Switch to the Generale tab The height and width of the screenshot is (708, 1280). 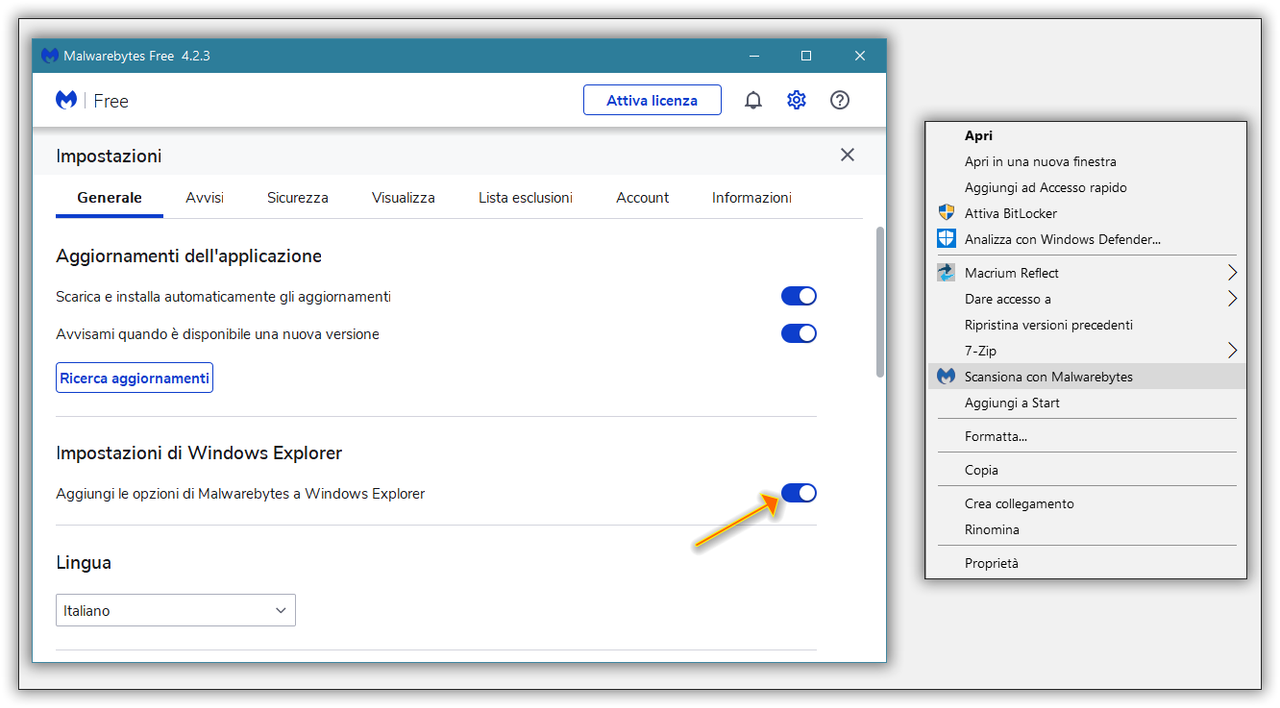point(110,198)
